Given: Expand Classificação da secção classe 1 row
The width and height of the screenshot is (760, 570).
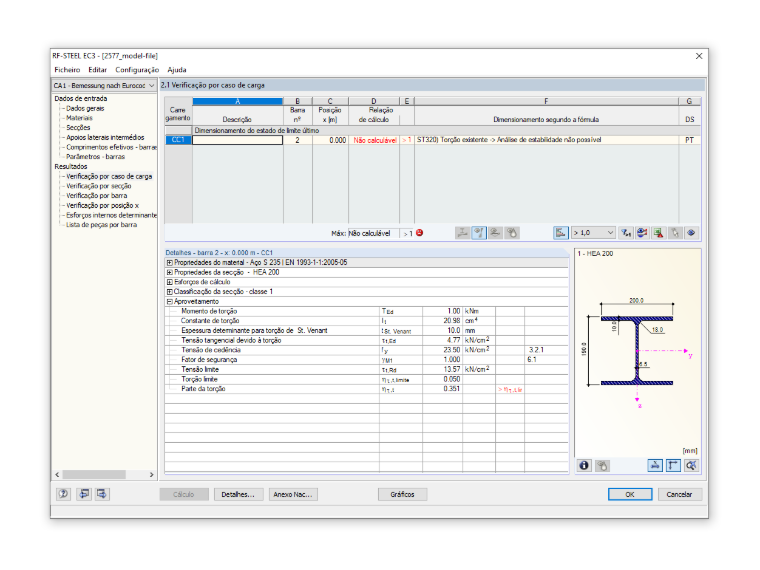Looking at the screenshot, I should [x=170, y=292].
